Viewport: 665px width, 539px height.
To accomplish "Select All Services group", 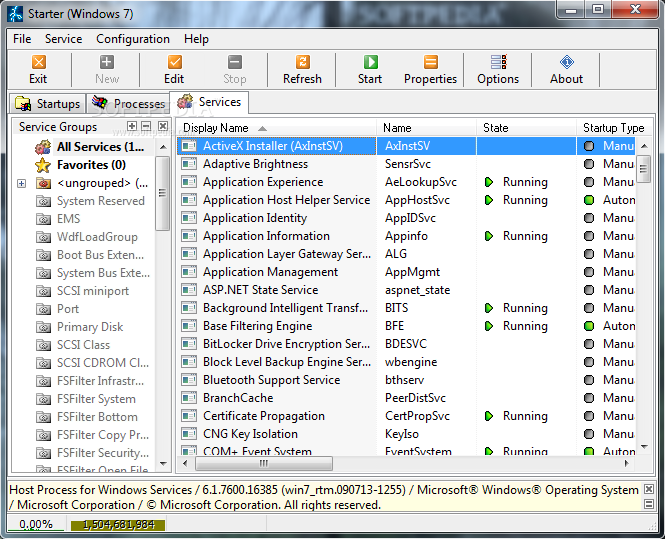I will (x=101, y=147).
